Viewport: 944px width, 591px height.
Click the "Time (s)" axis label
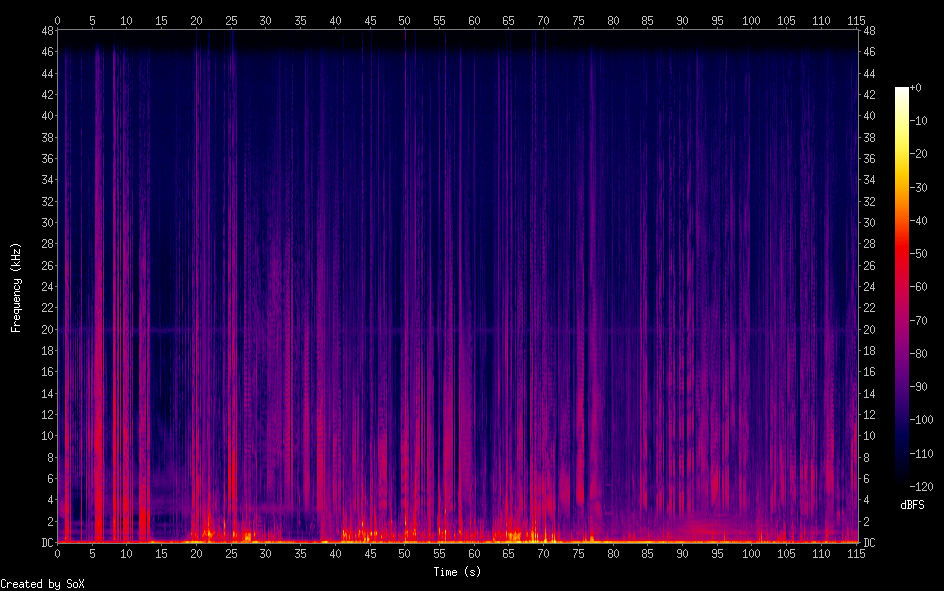457,572
